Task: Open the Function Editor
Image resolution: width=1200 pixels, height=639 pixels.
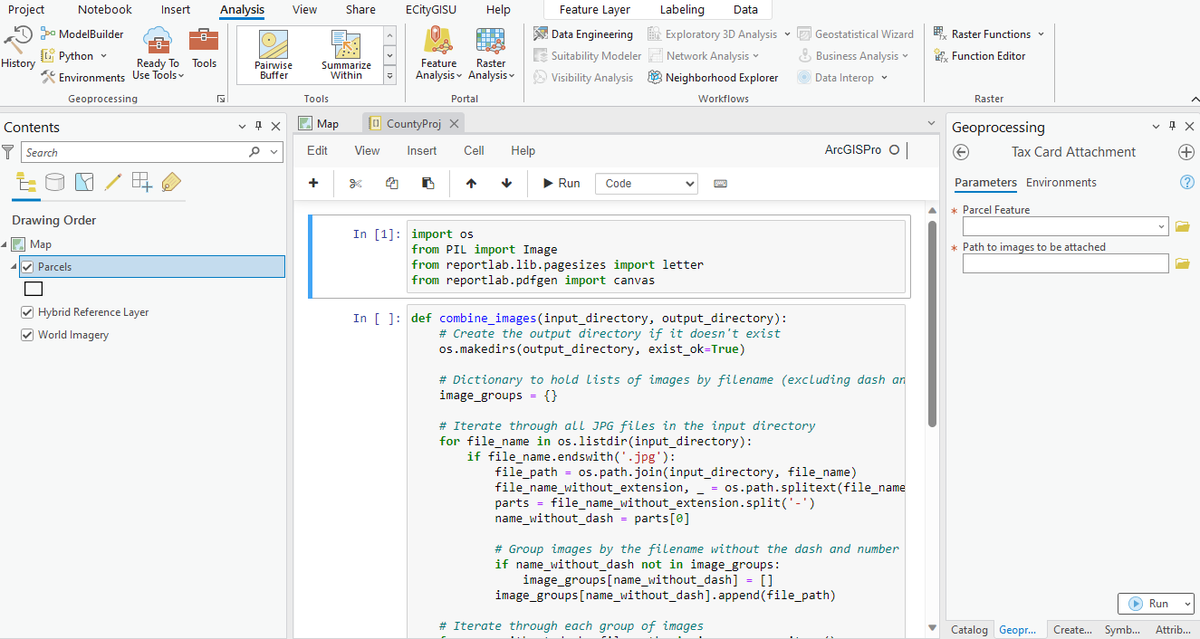Action: [x=980, y=56]
